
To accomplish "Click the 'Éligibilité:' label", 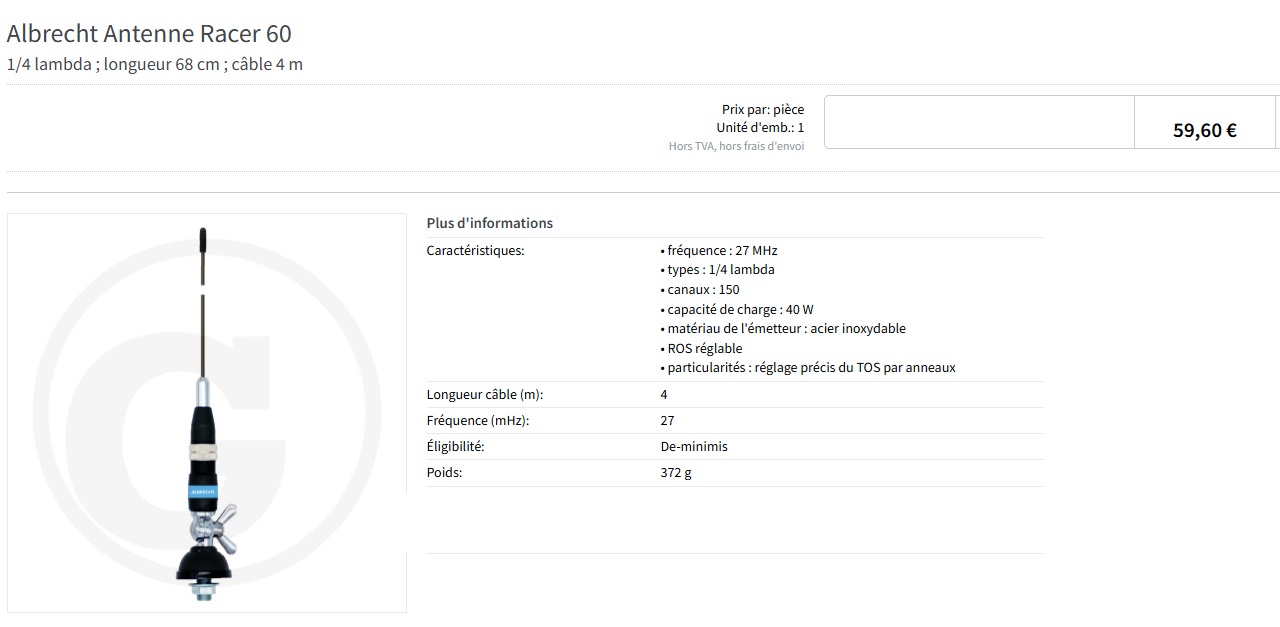I will pos(455,446).
